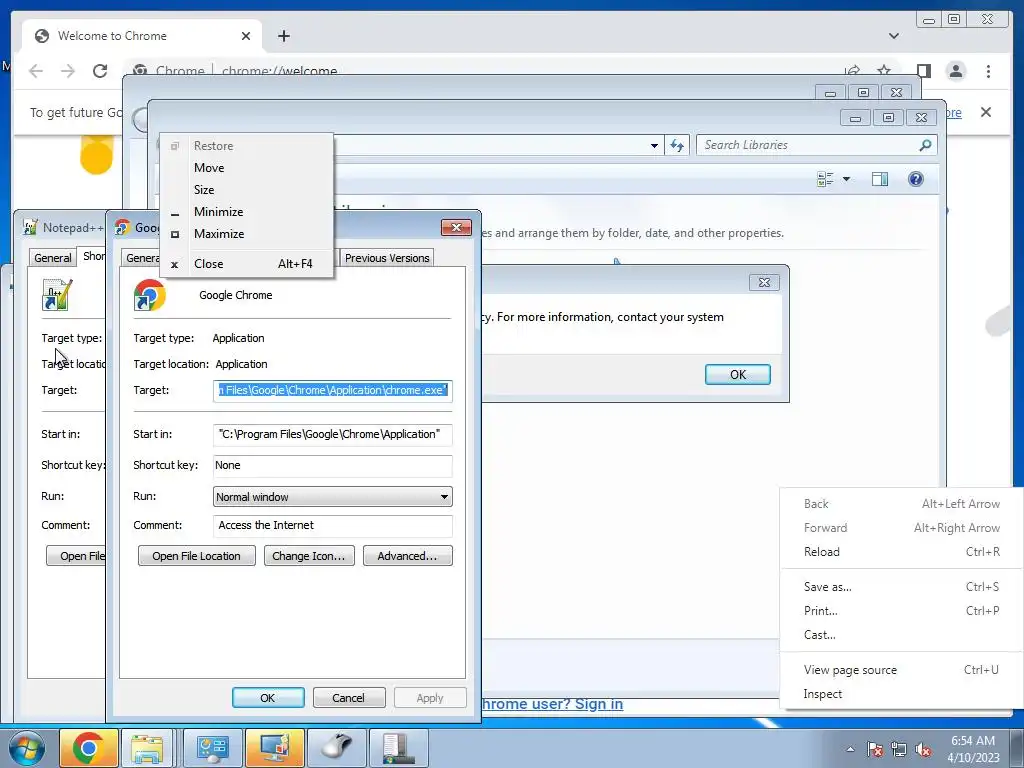This screenshot has height=768, width=1024.
Task: Click the magnifier in Search Libraries box
Action: (925, 145)
